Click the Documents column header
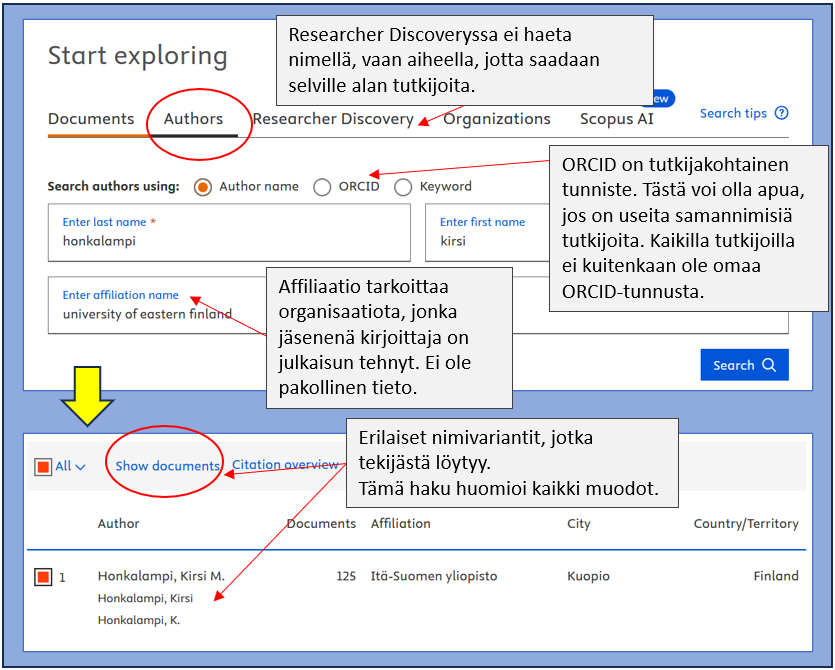The height and width of the screenshot is (670, 835). click(x=321, y=524)
